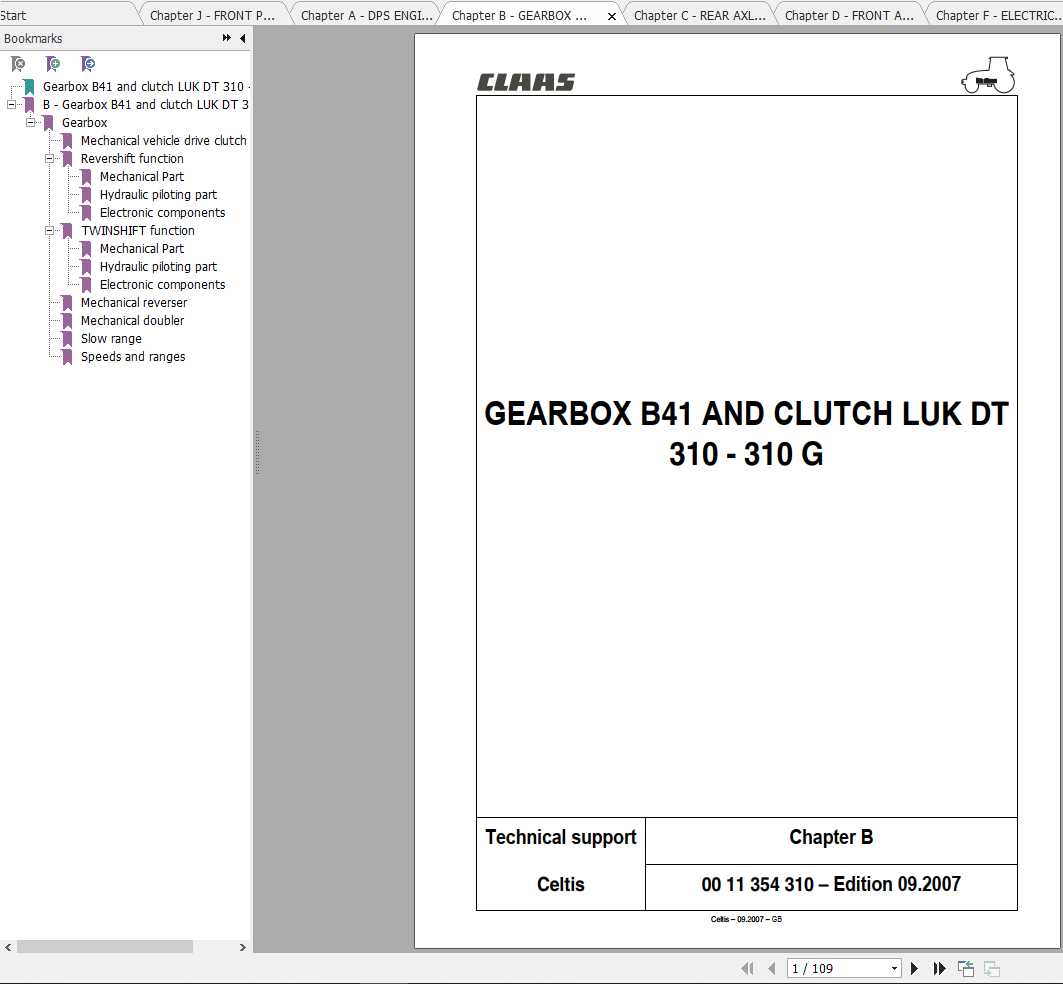Click the previous view icon next to last page
1063x984 pixels.
pos(965,968)
